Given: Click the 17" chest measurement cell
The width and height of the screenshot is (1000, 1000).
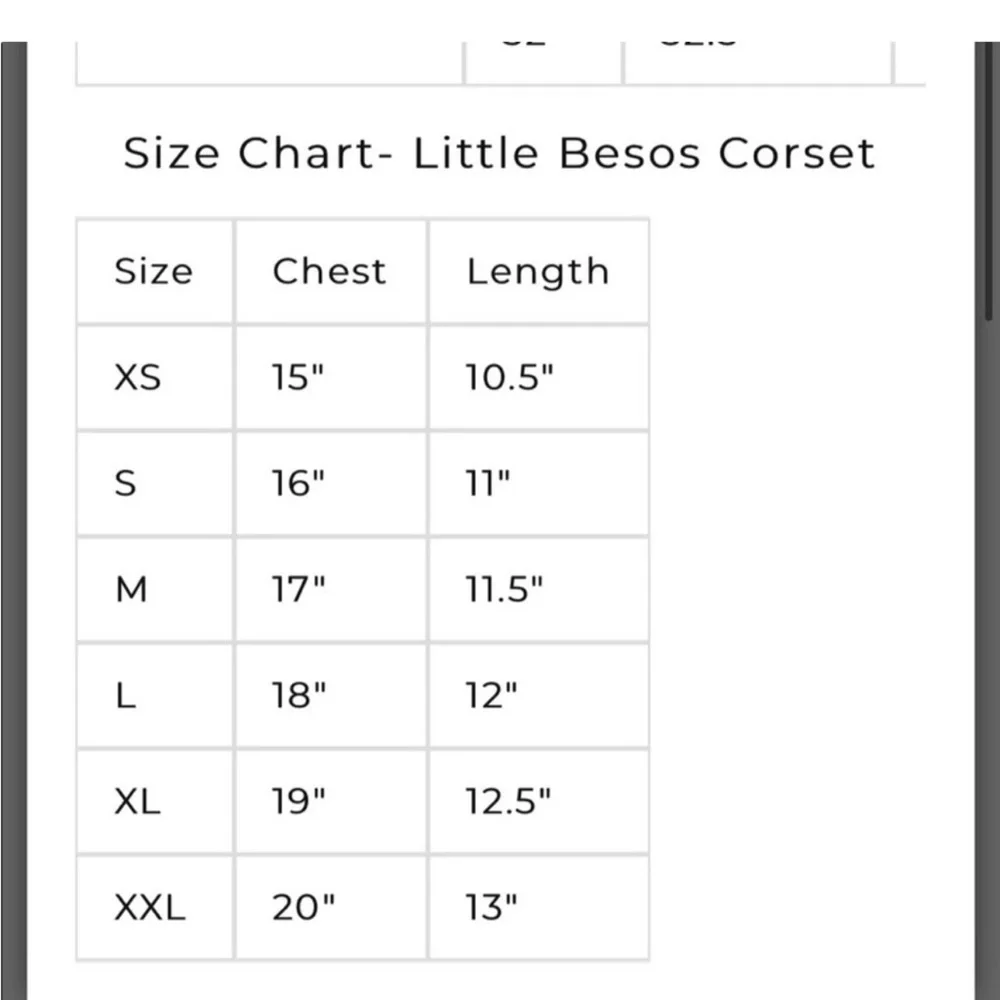Looking at the screenshot, I should 300,590.
